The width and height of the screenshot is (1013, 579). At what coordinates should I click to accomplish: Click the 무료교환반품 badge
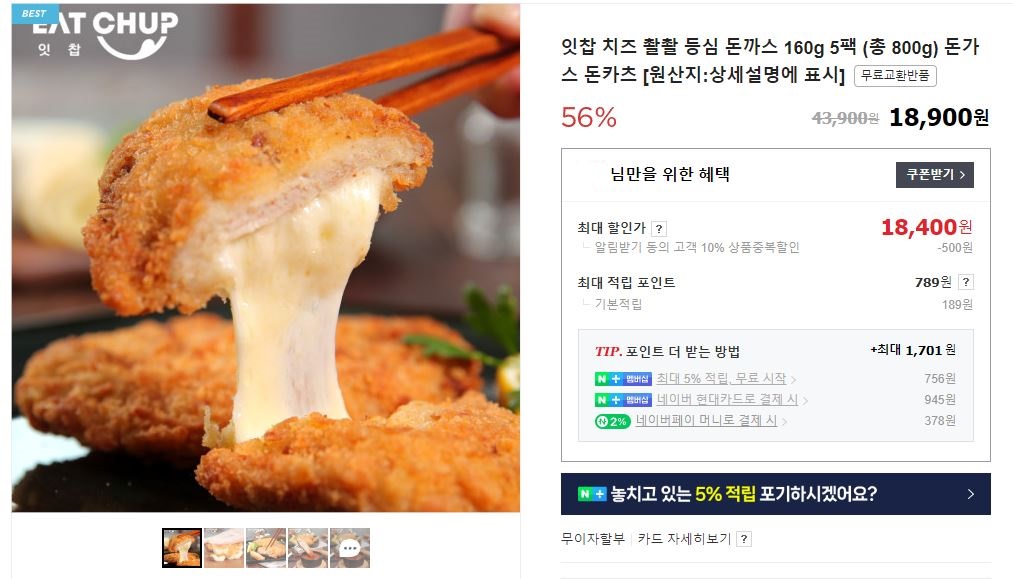(x=895, y=76)
